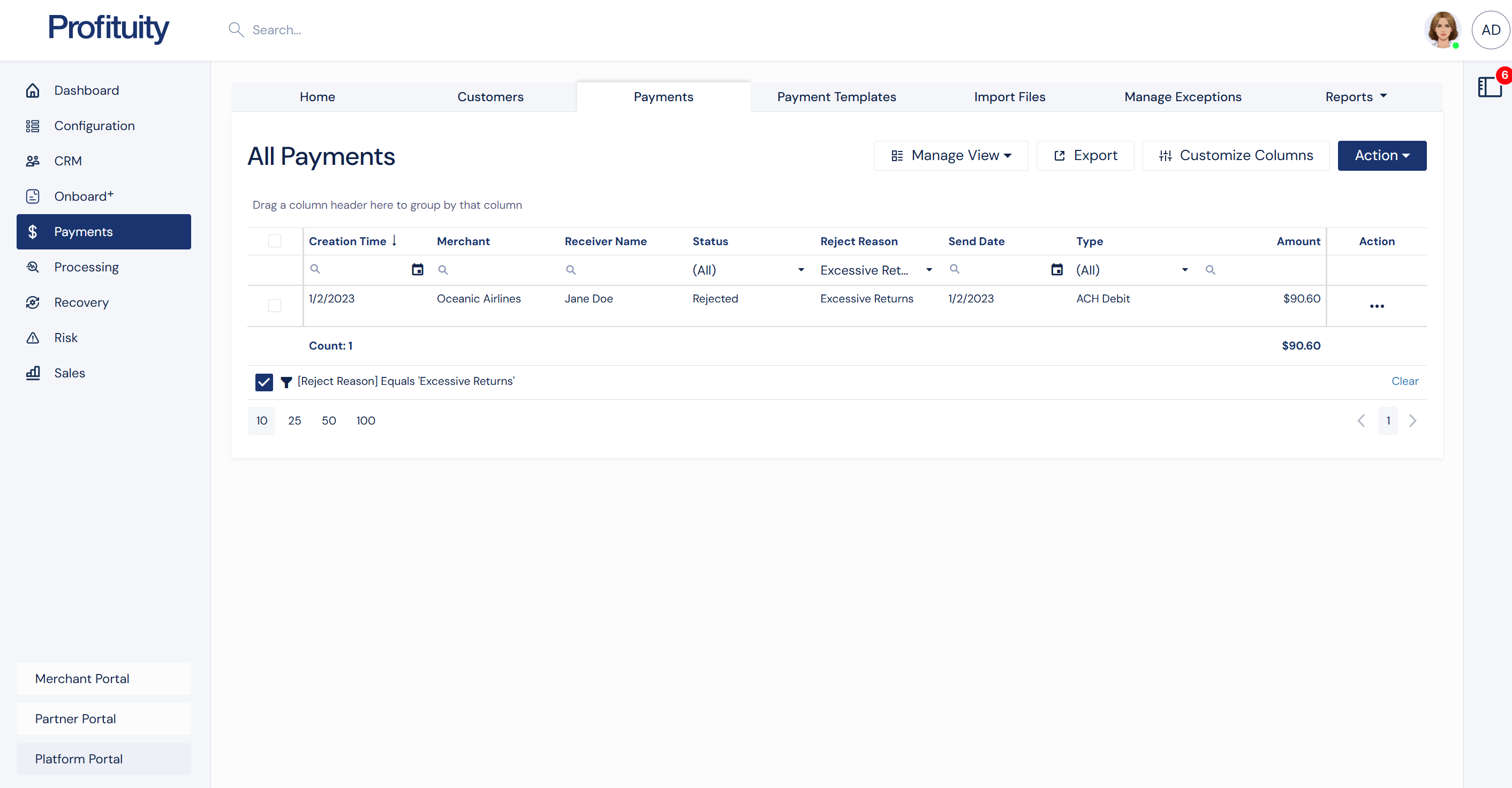Disable the Reject Reason filter checkbox
Viewport: 1512px width, 788px height.
coord(263,381)
